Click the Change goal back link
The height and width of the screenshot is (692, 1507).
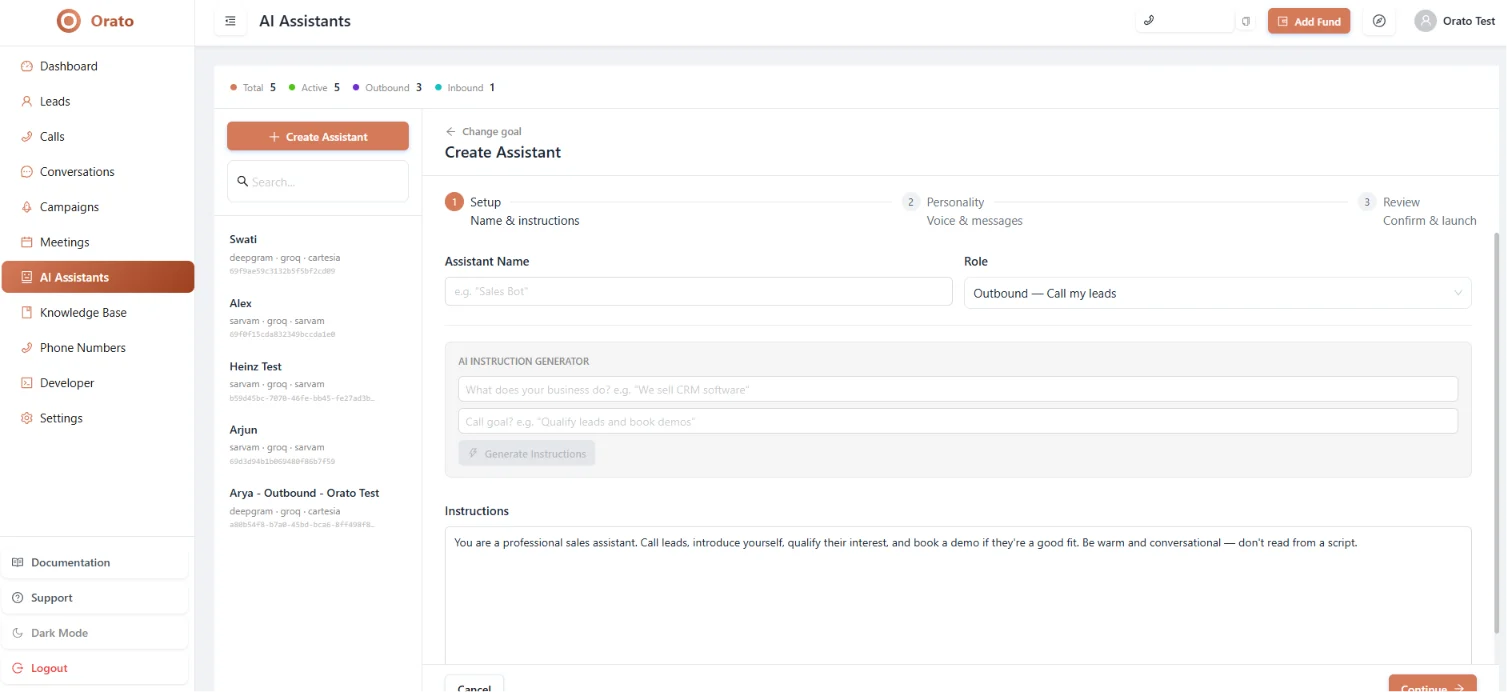coord(484,131)
